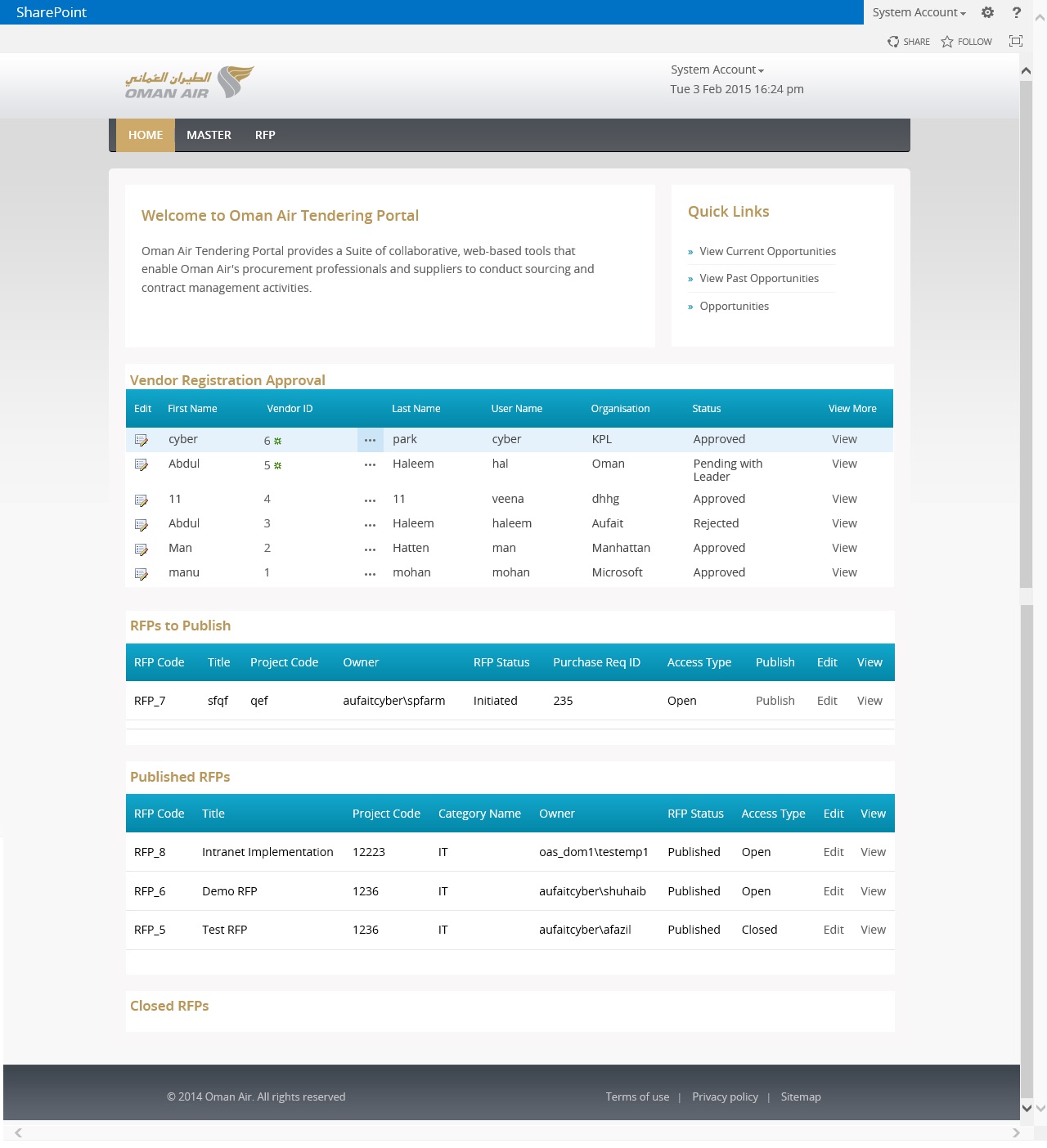
Task: Click edit icon for Abdul vendor 5
Action: 142,464
